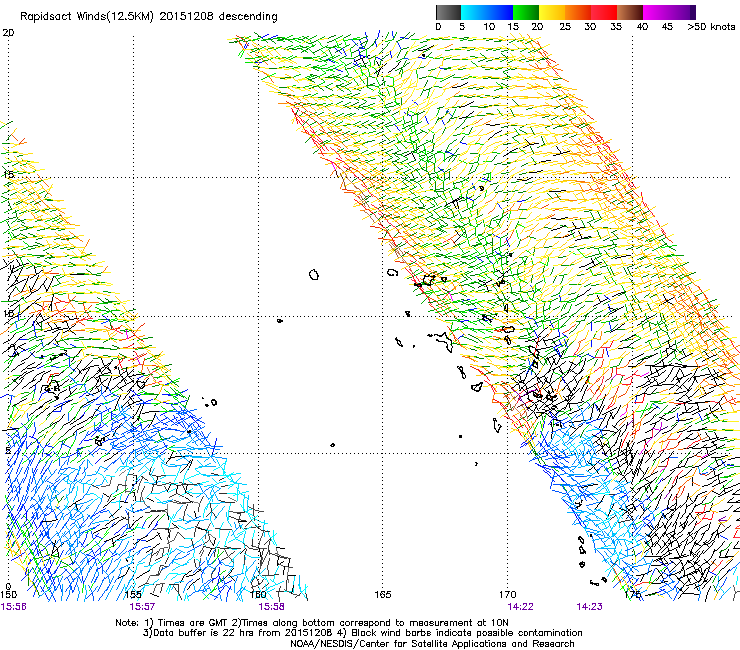
Task: Click the '25' label under the color legend
Action: click(565, 27)
